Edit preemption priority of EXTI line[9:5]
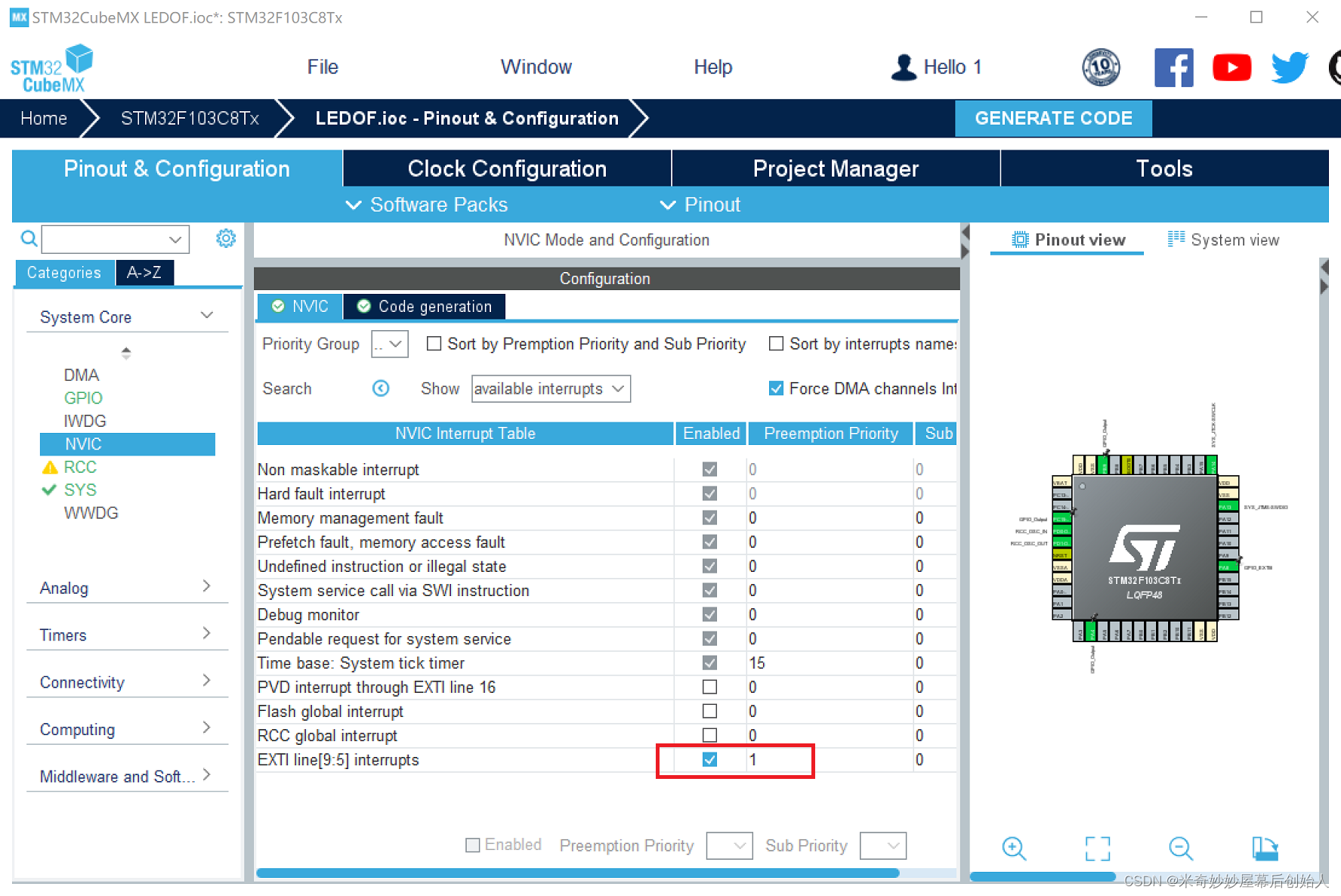 [830, 759]
